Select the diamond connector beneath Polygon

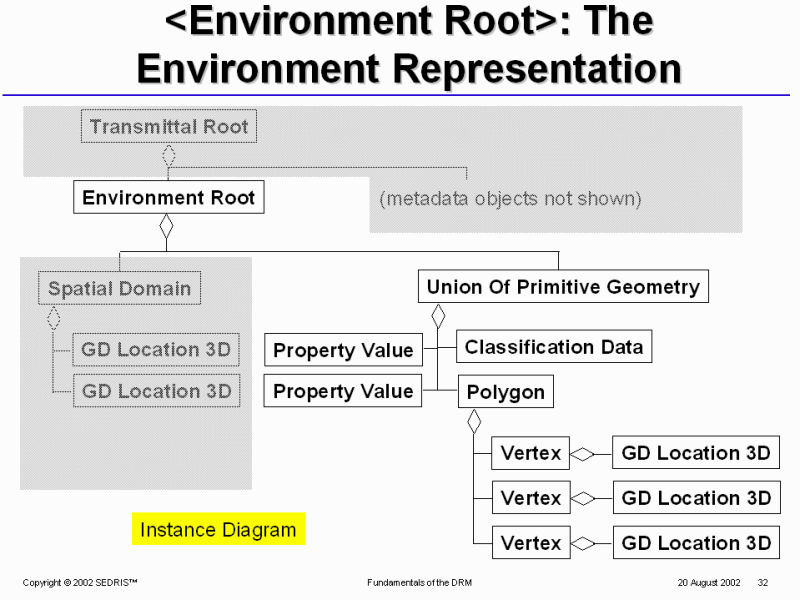[474, 420]
